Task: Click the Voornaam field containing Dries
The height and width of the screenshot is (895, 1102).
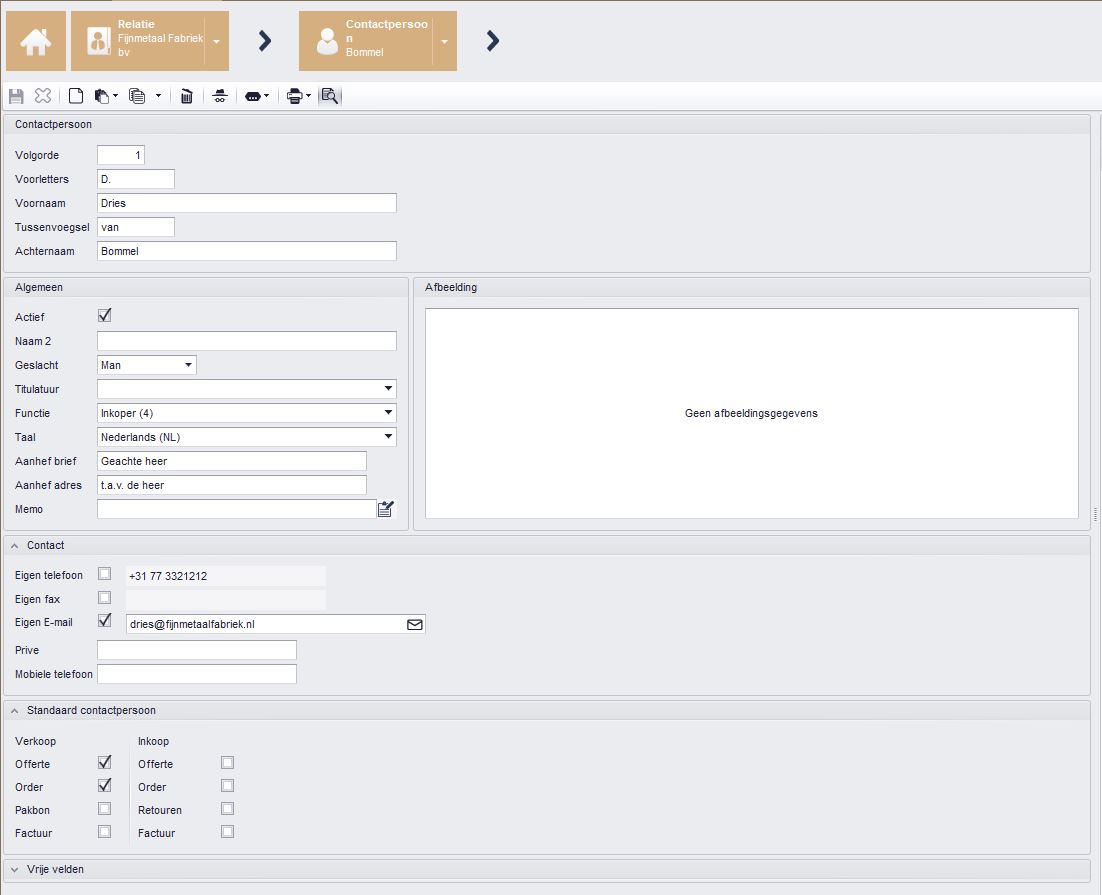Action: 247,203
